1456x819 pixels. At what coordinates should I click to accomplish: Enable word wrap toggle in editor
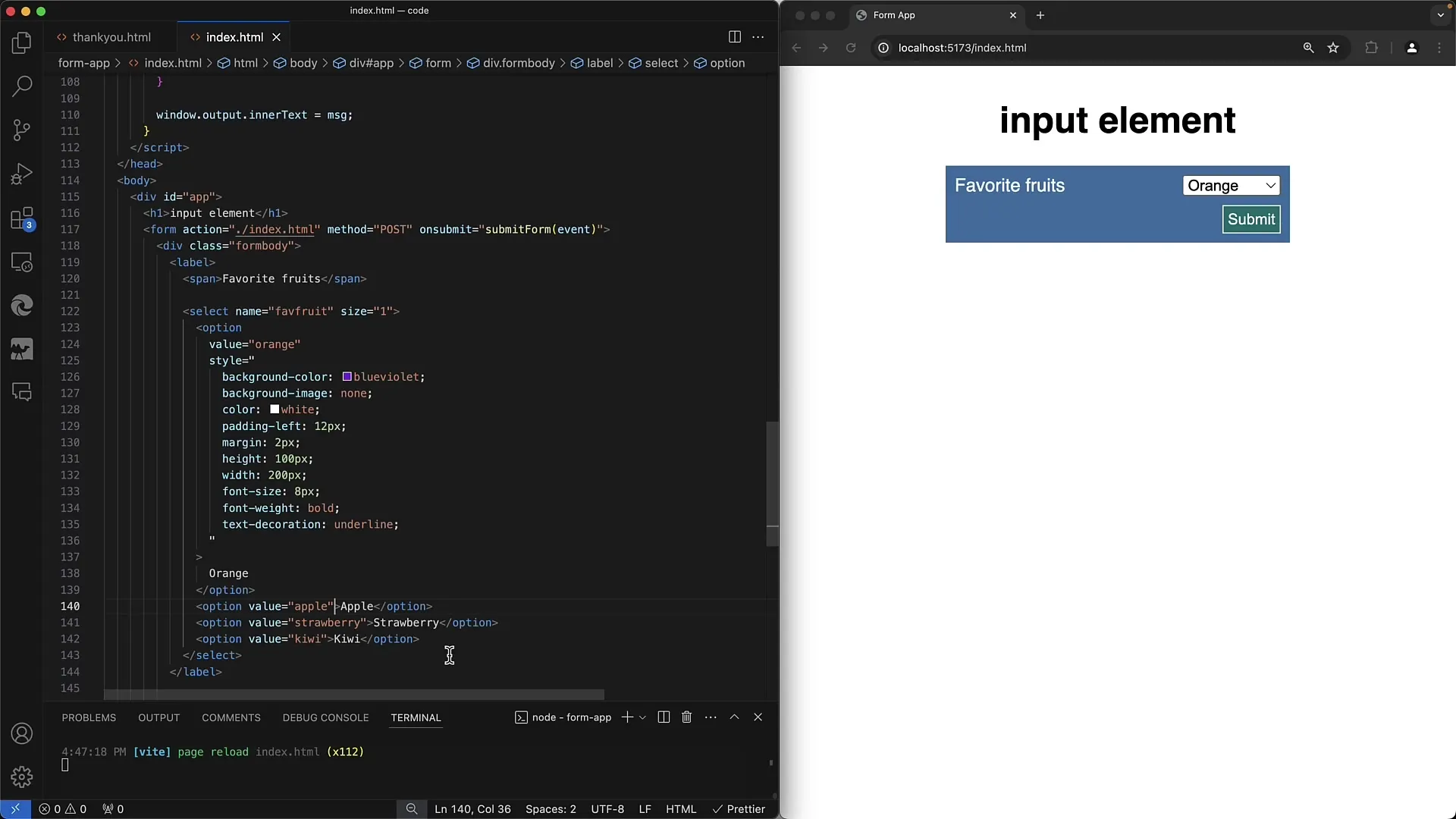click(757, 37)
